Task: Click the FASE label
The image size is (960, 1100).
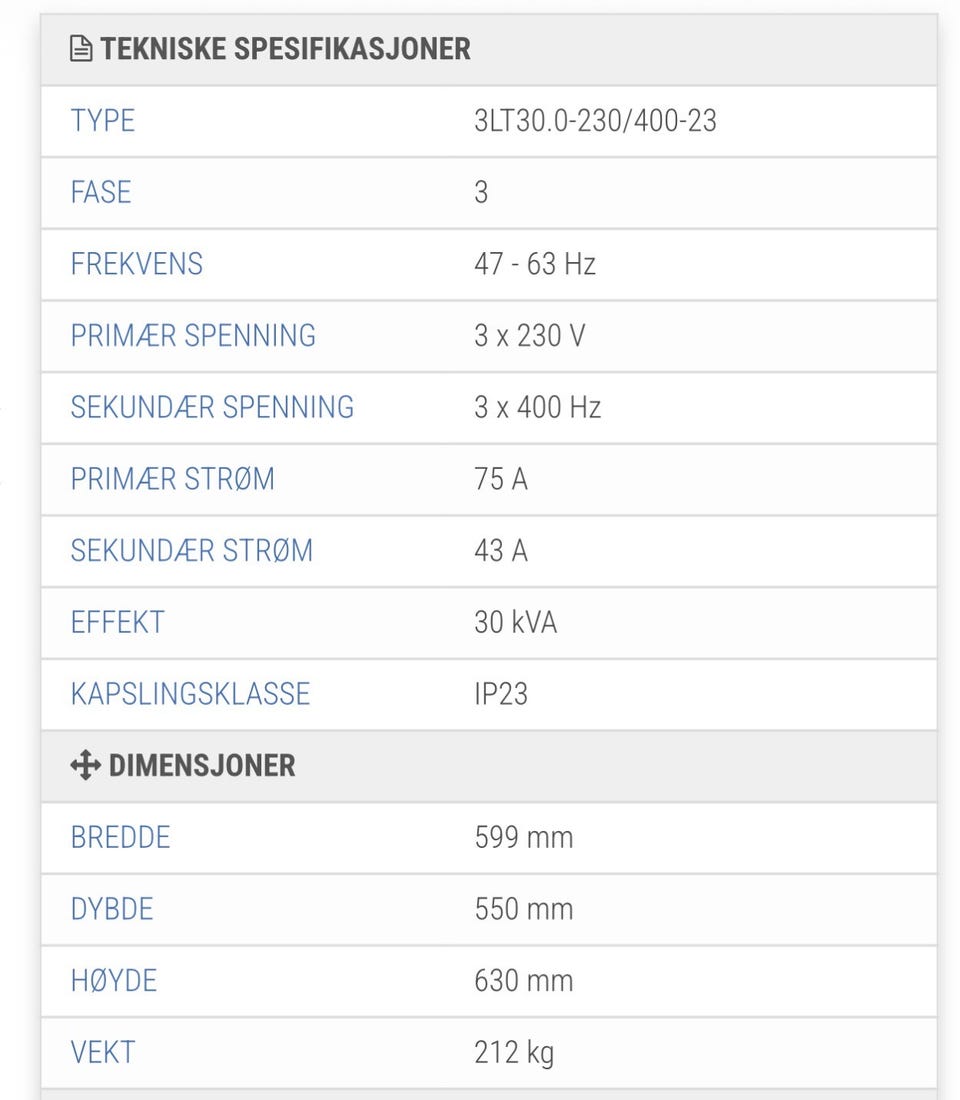Action: pos(101,192)
